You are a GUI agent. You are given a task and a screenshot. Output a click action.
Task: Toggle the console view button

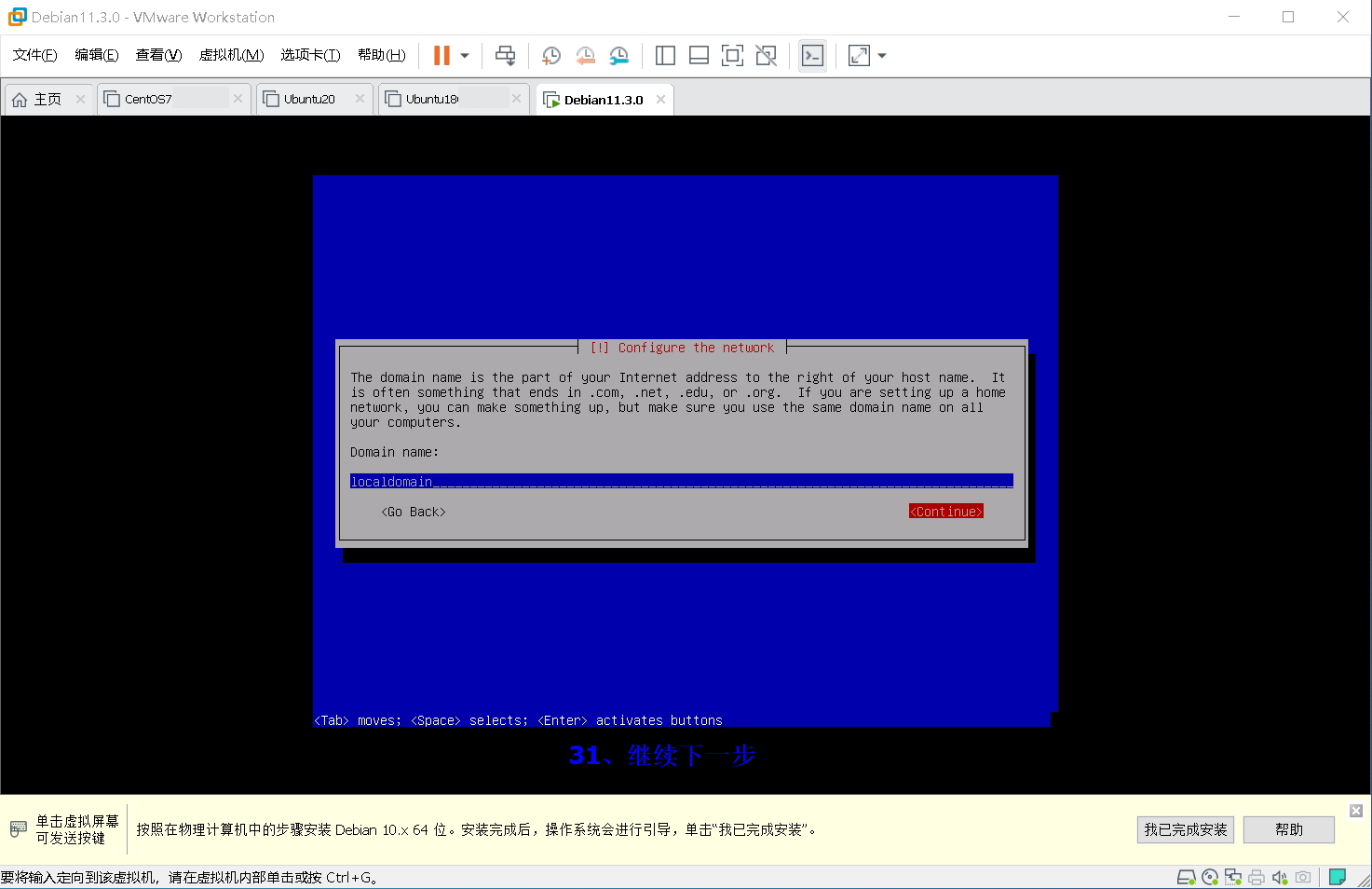812,56
